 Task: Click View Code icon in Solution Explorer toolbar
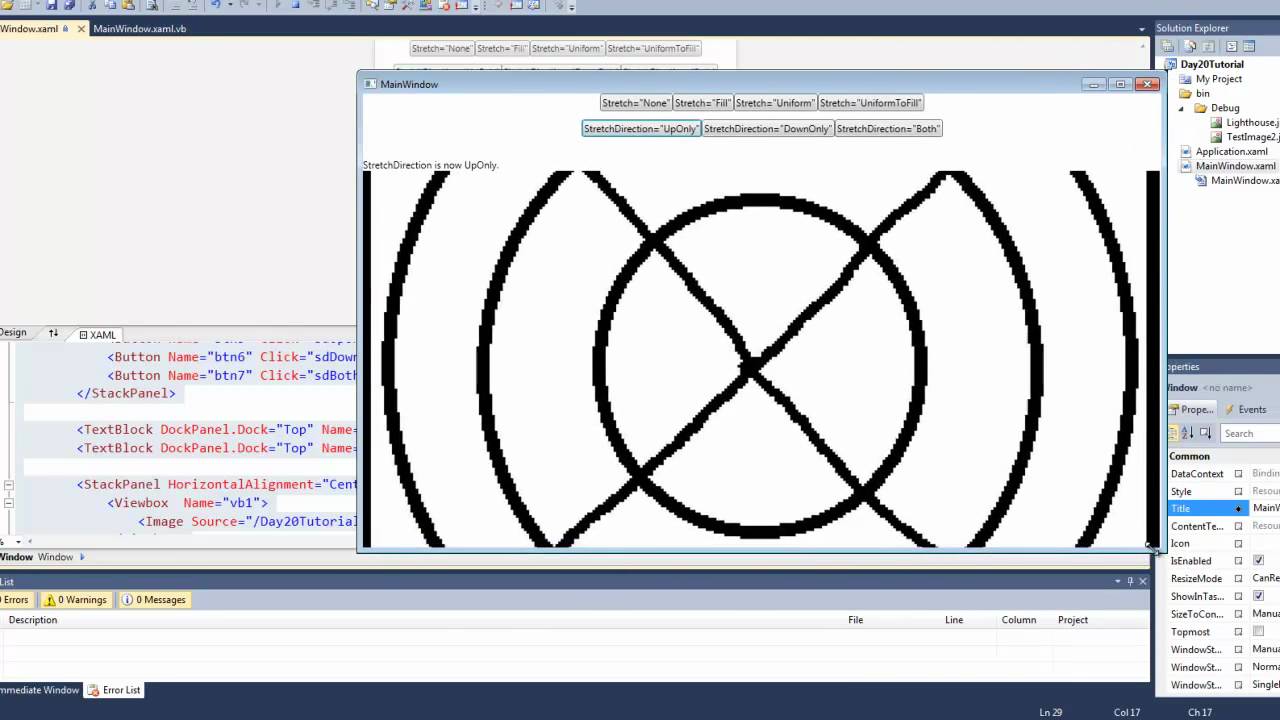tap(1231, 46)
